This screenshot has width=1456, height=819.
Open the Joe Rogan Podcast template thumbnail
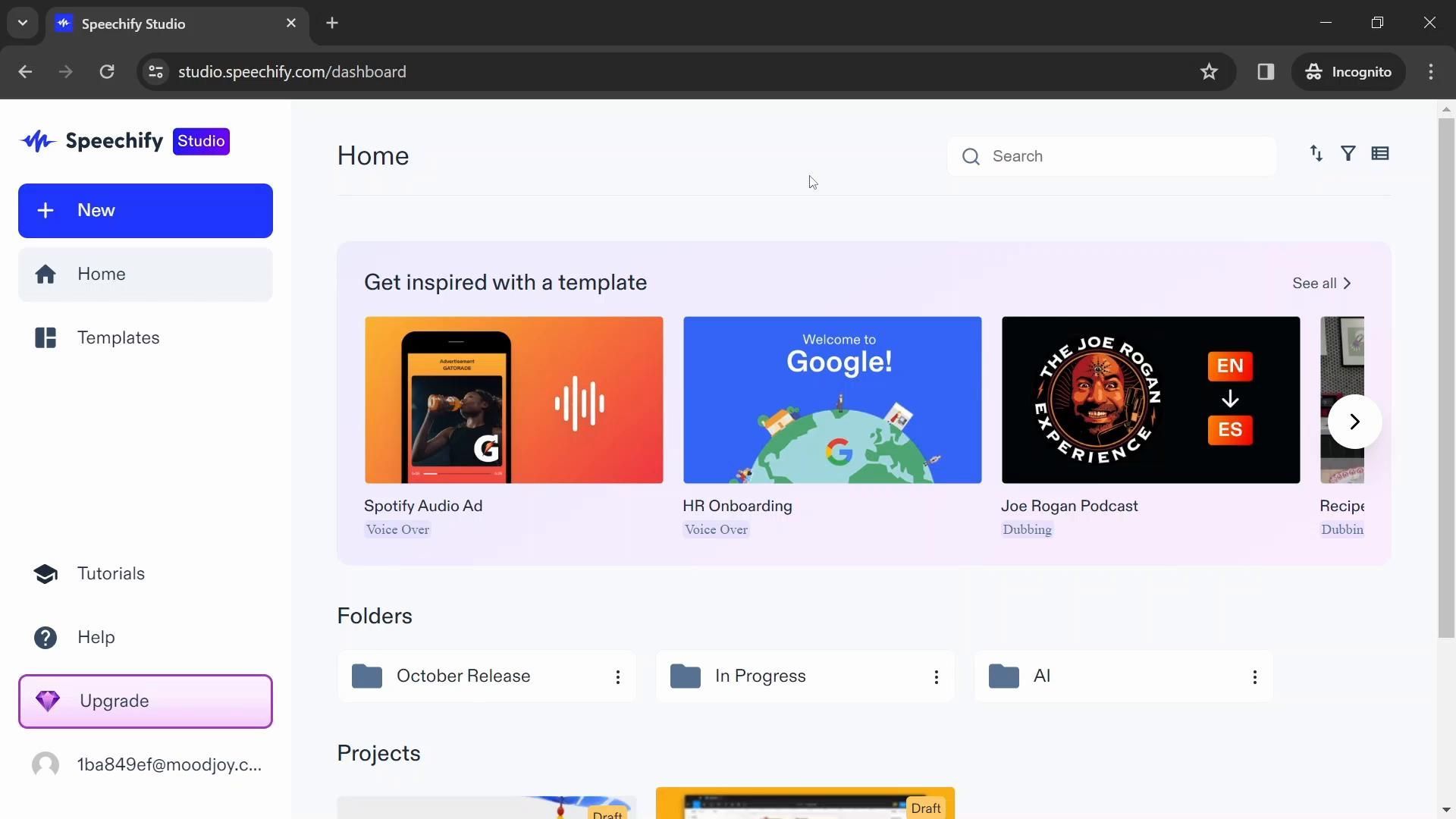coord(1150,400)
